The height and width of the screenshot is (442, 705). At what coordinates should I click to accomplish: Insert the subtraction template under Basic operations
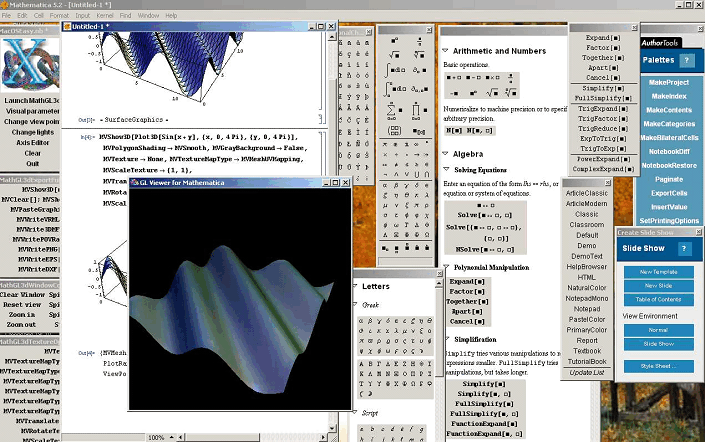473,77
